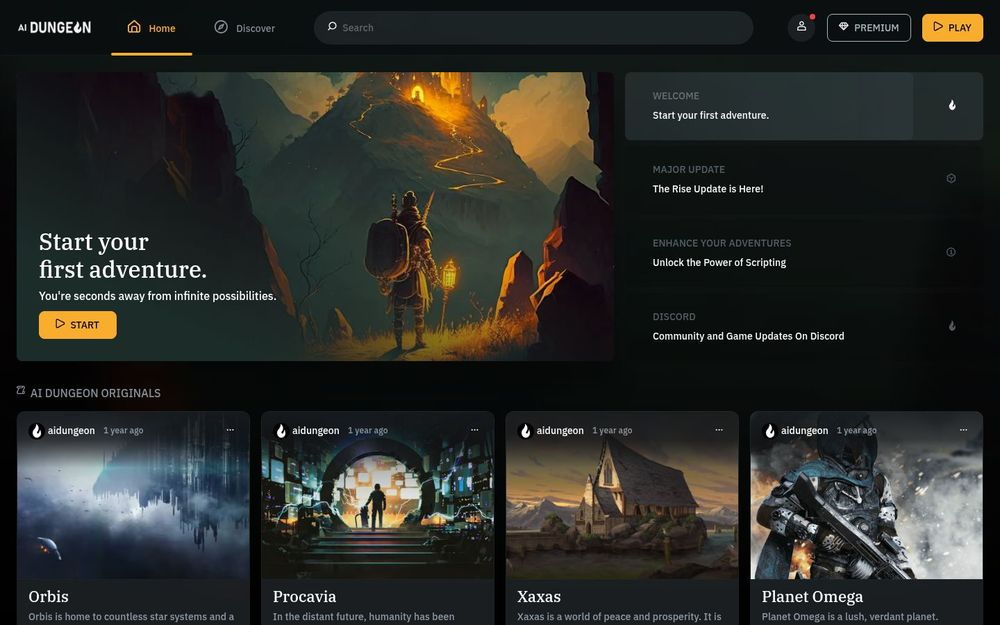Click 'Unlock the Power of Scripting' text
This screenshot has width=1000, height=625.
coord(719,262)
